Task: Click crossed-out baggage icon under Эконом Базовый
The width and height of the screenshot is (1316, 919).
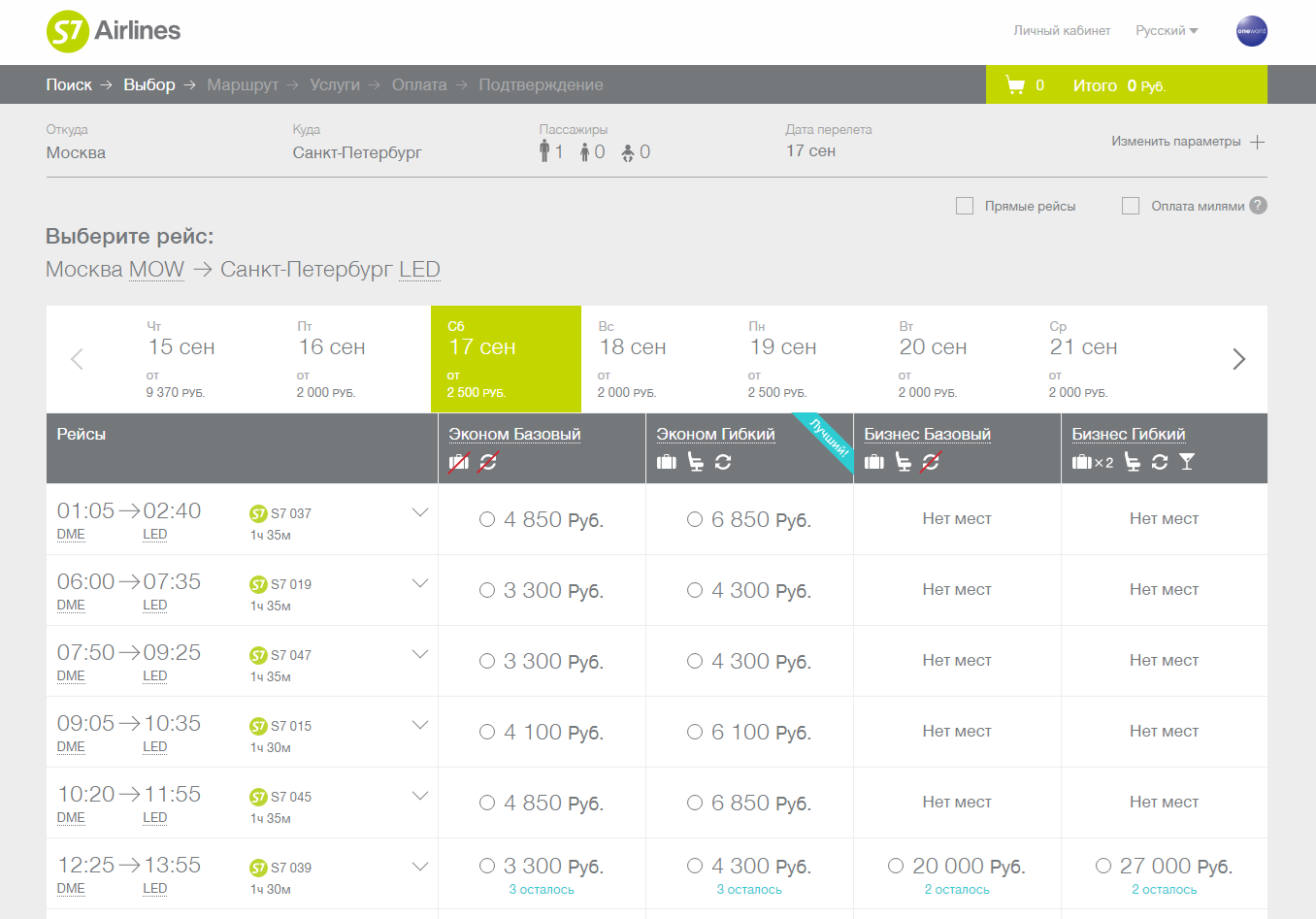Action: (x=459, y=462)
